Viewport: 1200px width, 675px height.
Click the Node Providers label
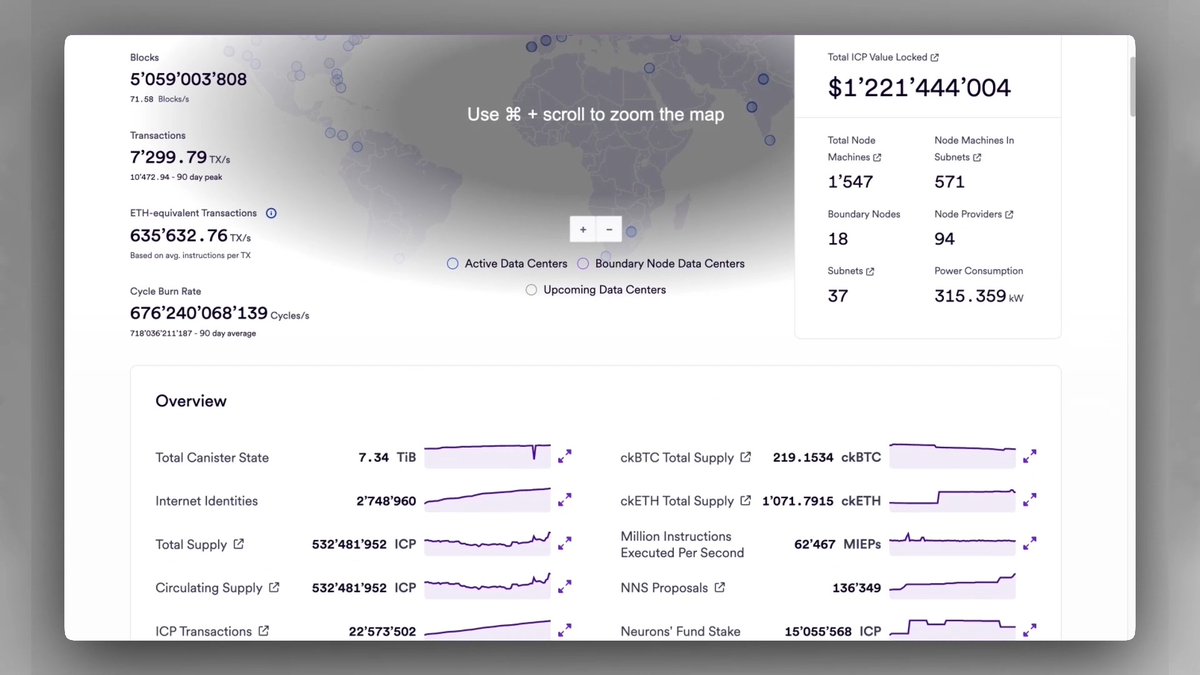pos(967,215)
